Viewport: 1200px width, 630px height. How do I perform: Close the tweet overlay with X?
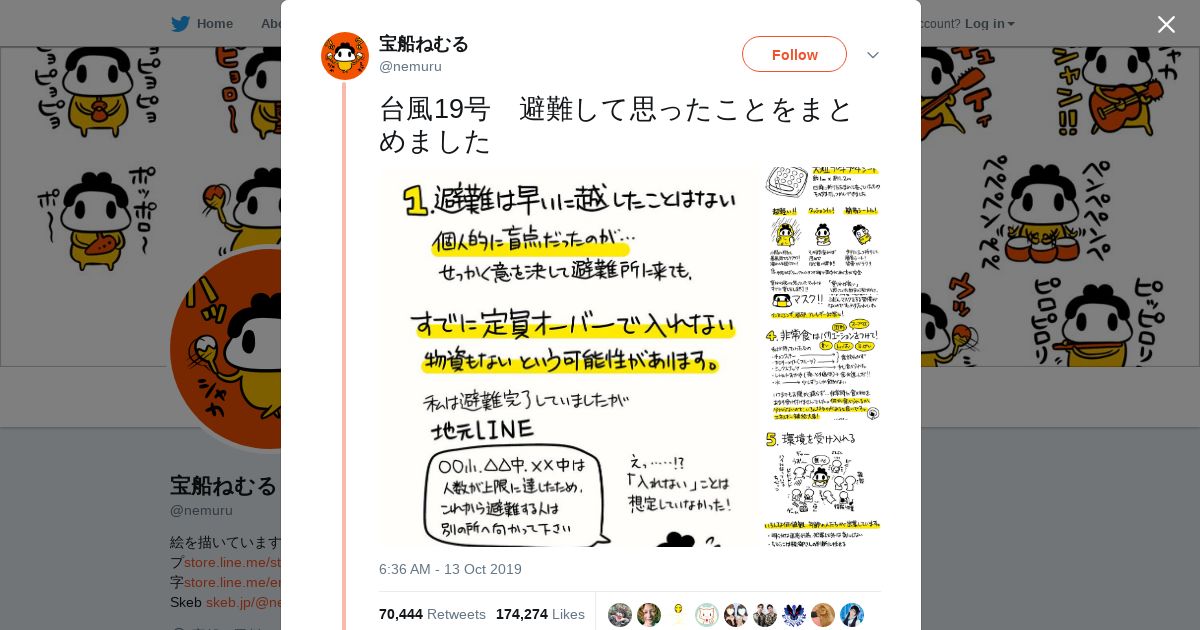1166,24
